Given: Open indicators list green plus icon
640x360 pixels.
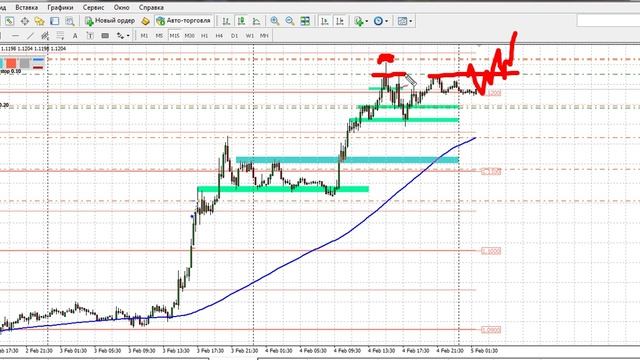Looking at the screenshot, I should (x=359, y=21).
